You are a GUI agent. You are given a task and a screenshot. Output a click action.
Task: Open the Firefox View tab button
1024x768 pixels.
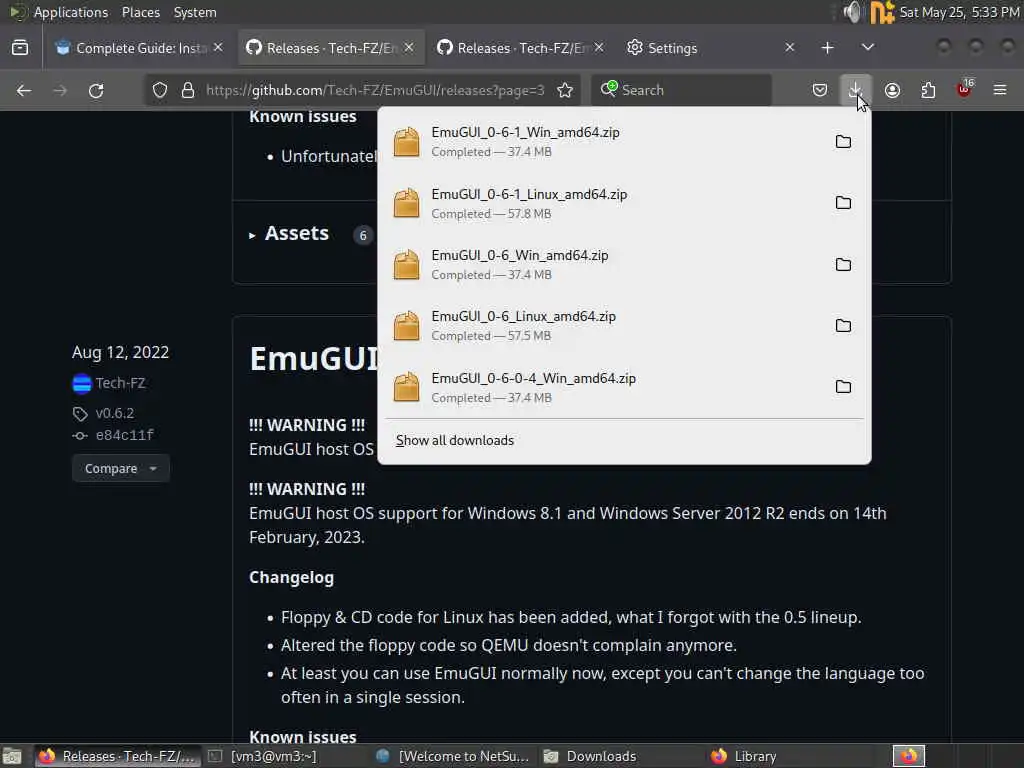(x=20, y=48)
